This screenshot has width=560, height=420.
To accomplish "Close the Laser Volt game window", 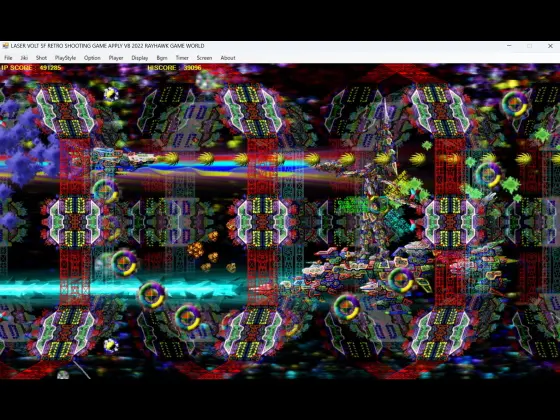I will [550, 46].
